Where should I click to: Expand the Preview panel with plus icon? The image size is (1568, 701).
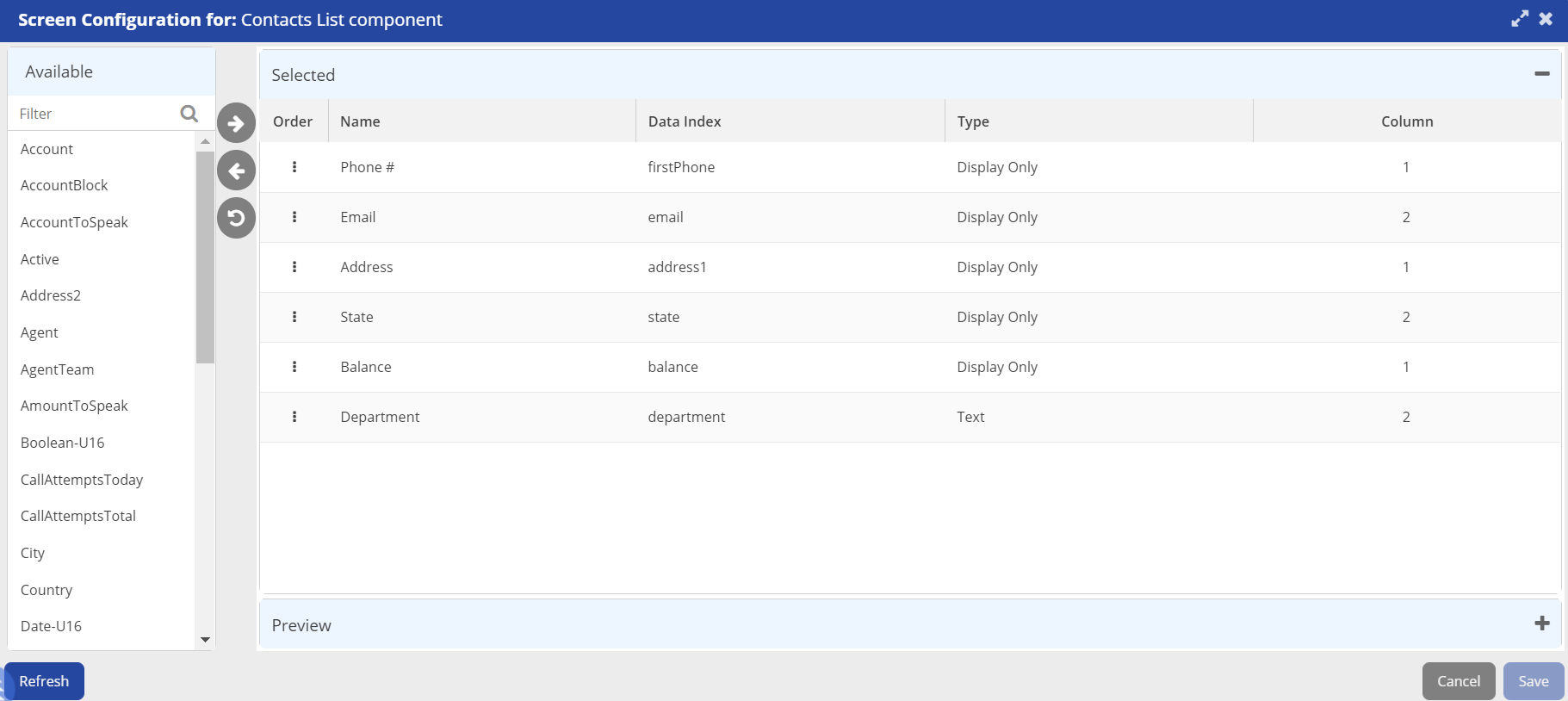(1542, 623)
